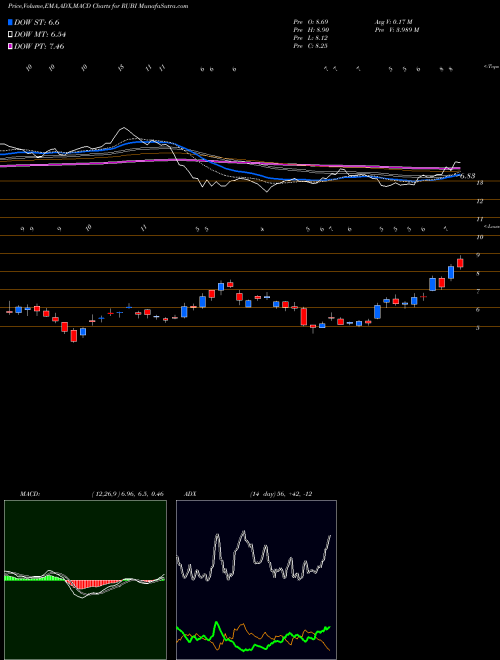Screen dimensions: 500x660
Task: Select the 'DOW ST: 6.6' legend text
Action: [36, 22]
